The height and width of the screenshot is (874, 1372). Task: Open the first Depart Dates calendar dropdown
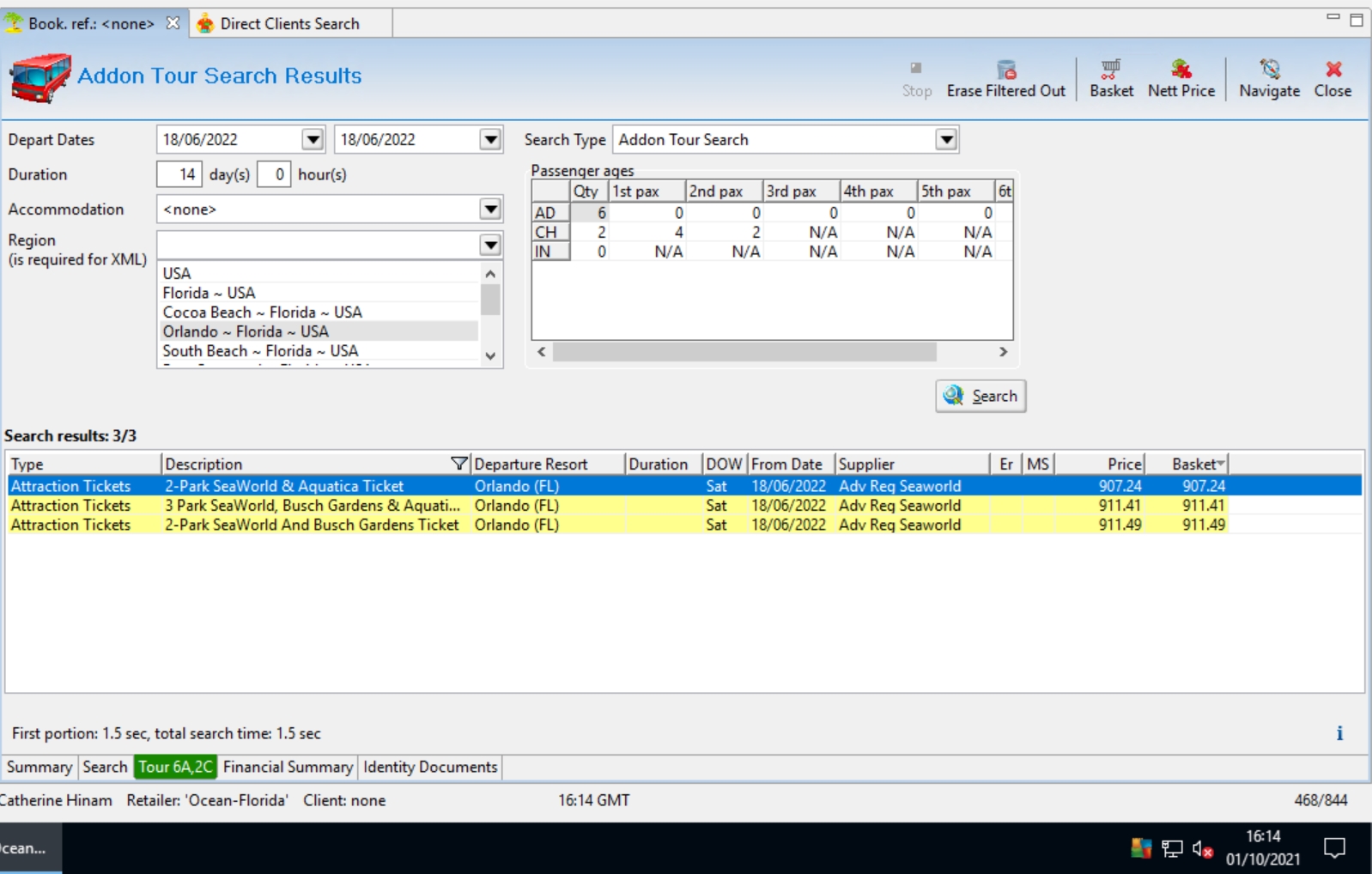313,139
